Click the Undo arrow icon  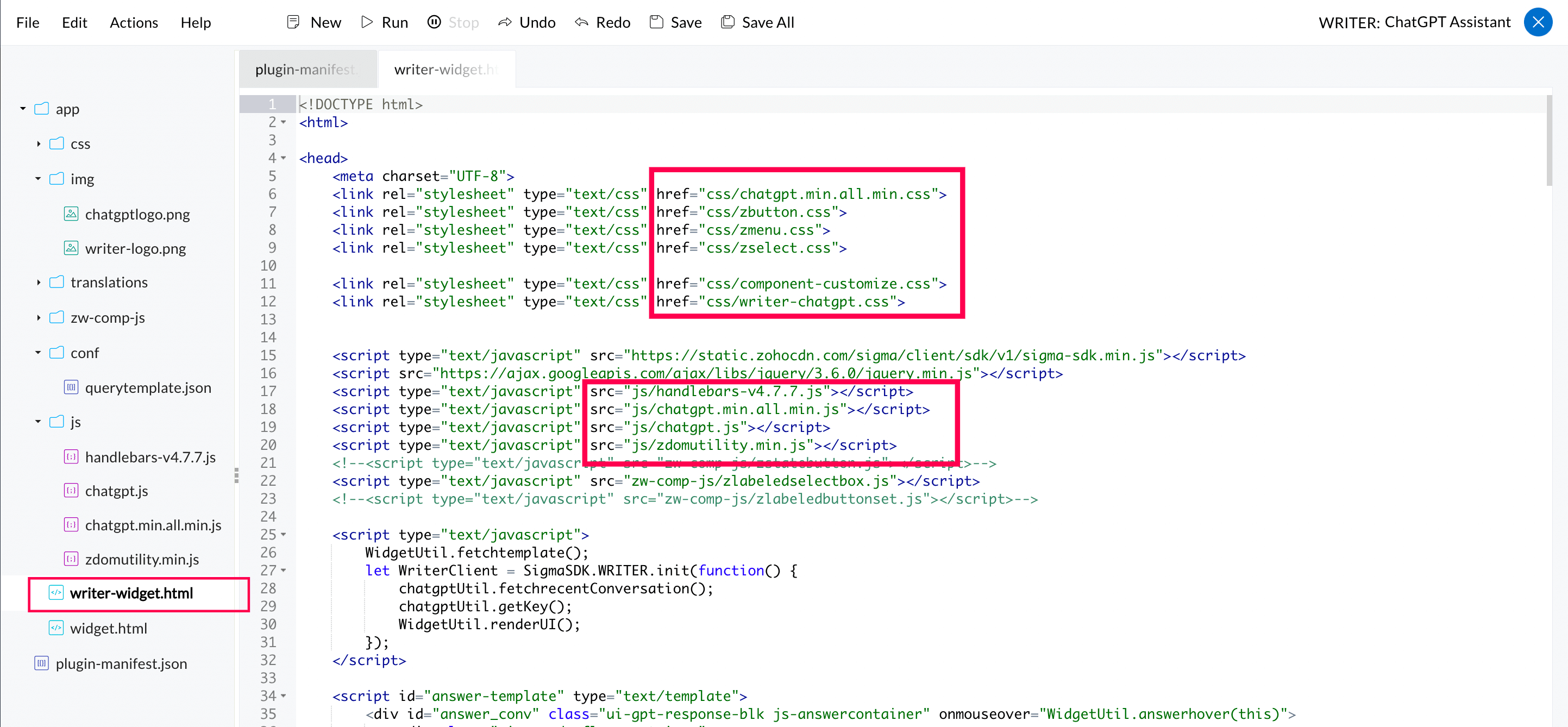[x=505, y=22]
